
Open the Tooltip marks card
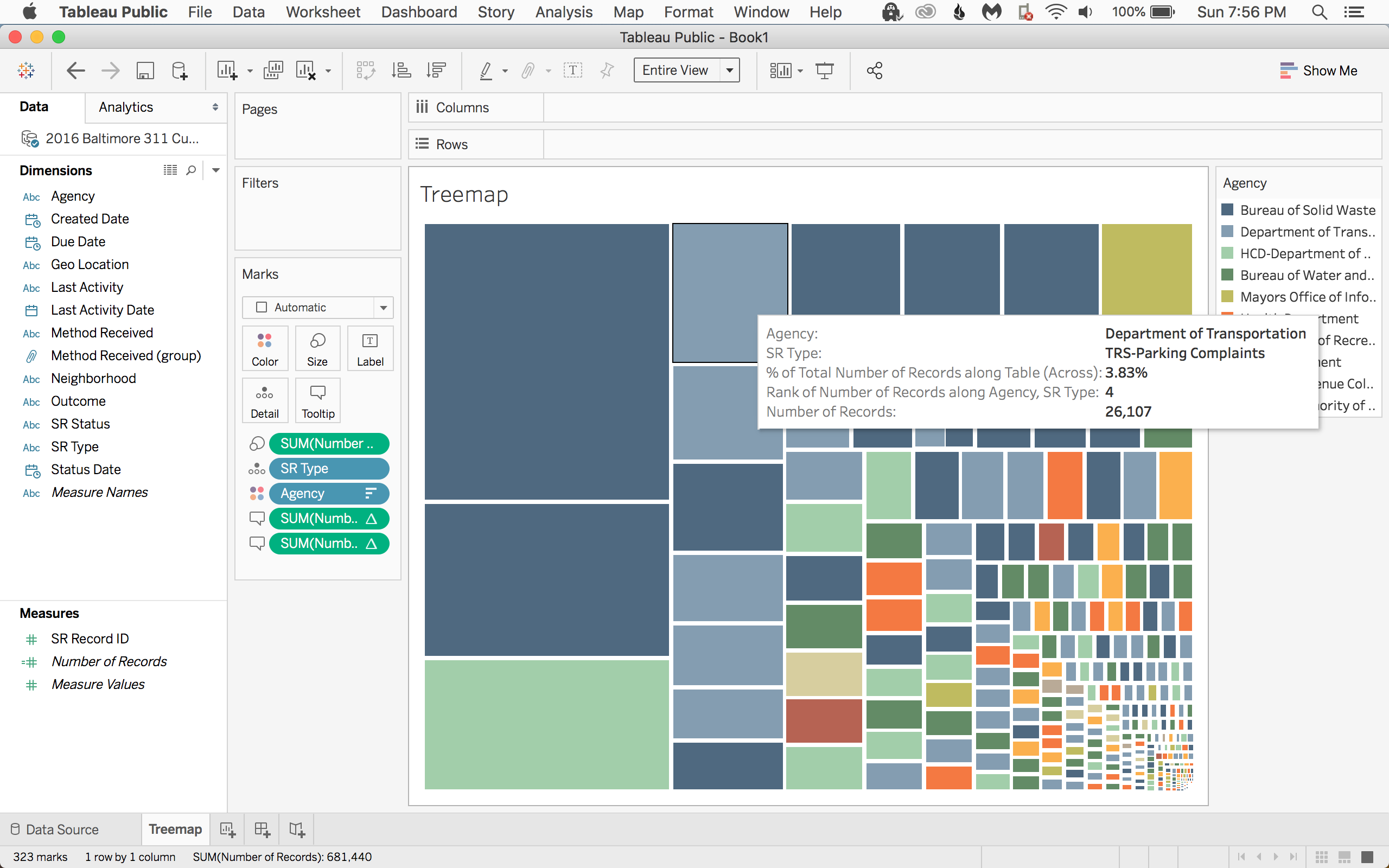[317, 401]
